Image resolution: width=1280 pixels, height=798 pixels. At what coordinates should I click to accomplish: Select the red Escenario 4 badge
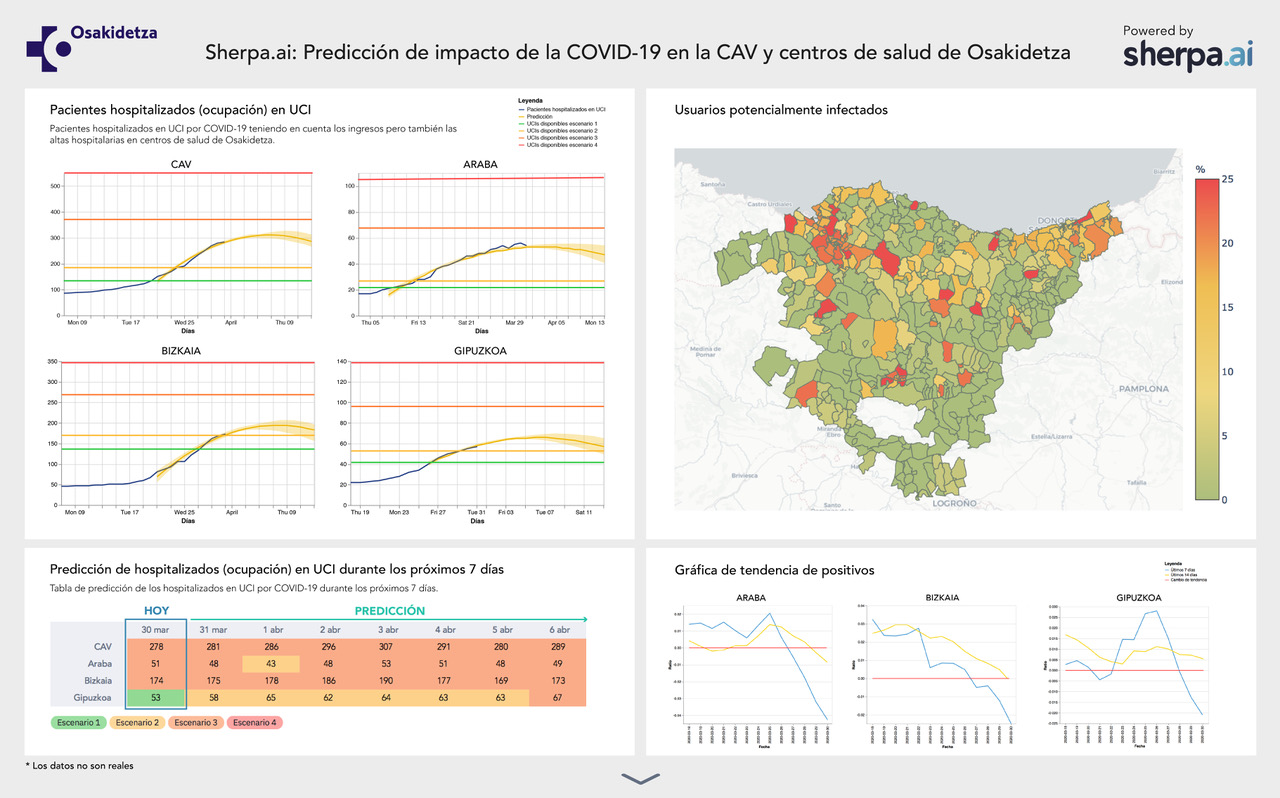coord(254,721)
